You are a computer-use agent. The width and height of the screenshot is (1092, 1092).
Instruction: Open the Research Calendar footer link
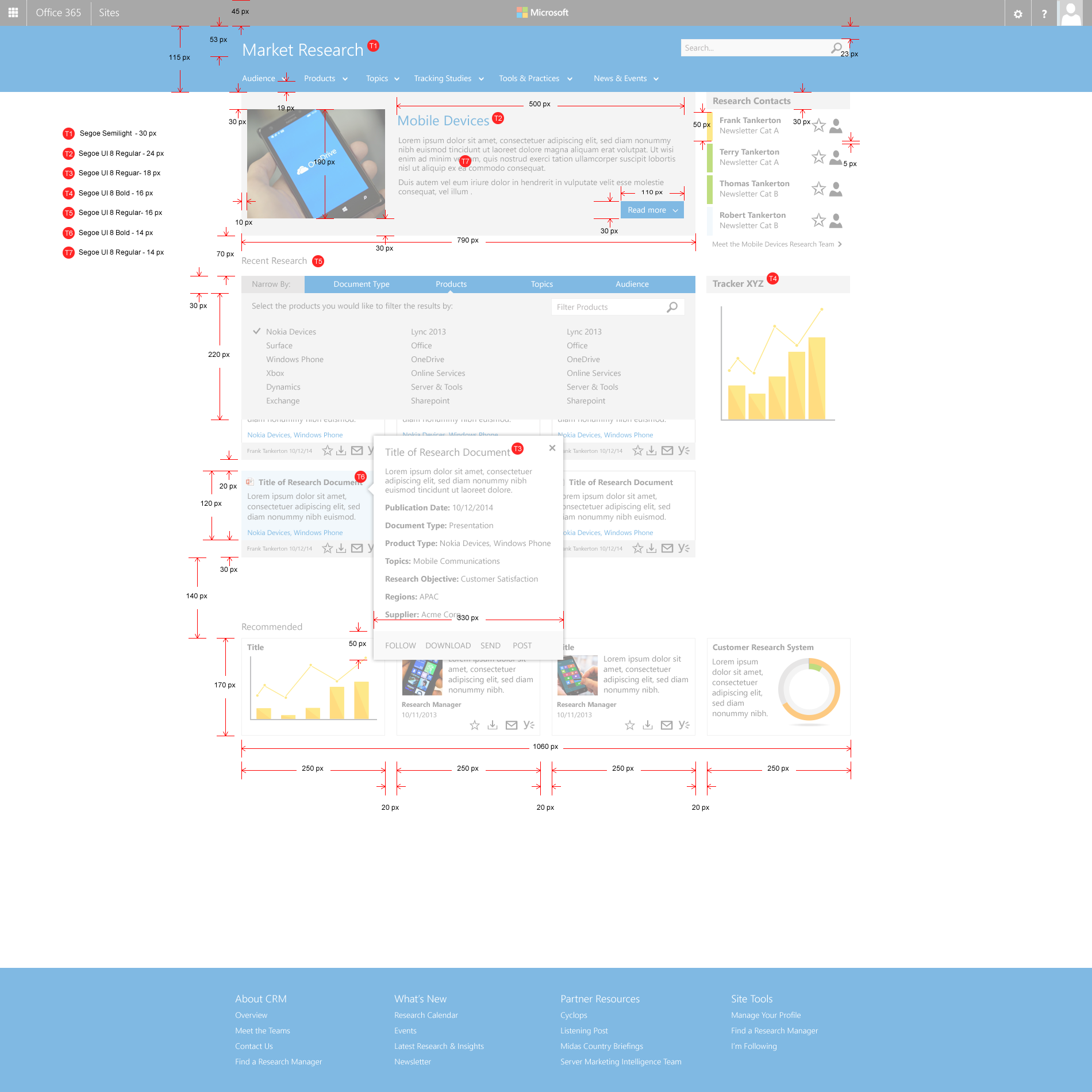coord(426,1015)
